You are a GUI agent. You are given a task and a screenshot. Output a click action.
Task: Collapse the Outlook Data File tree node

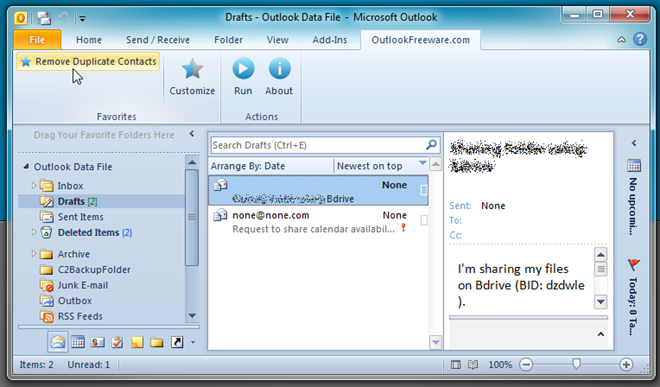[x=26, y=166]
